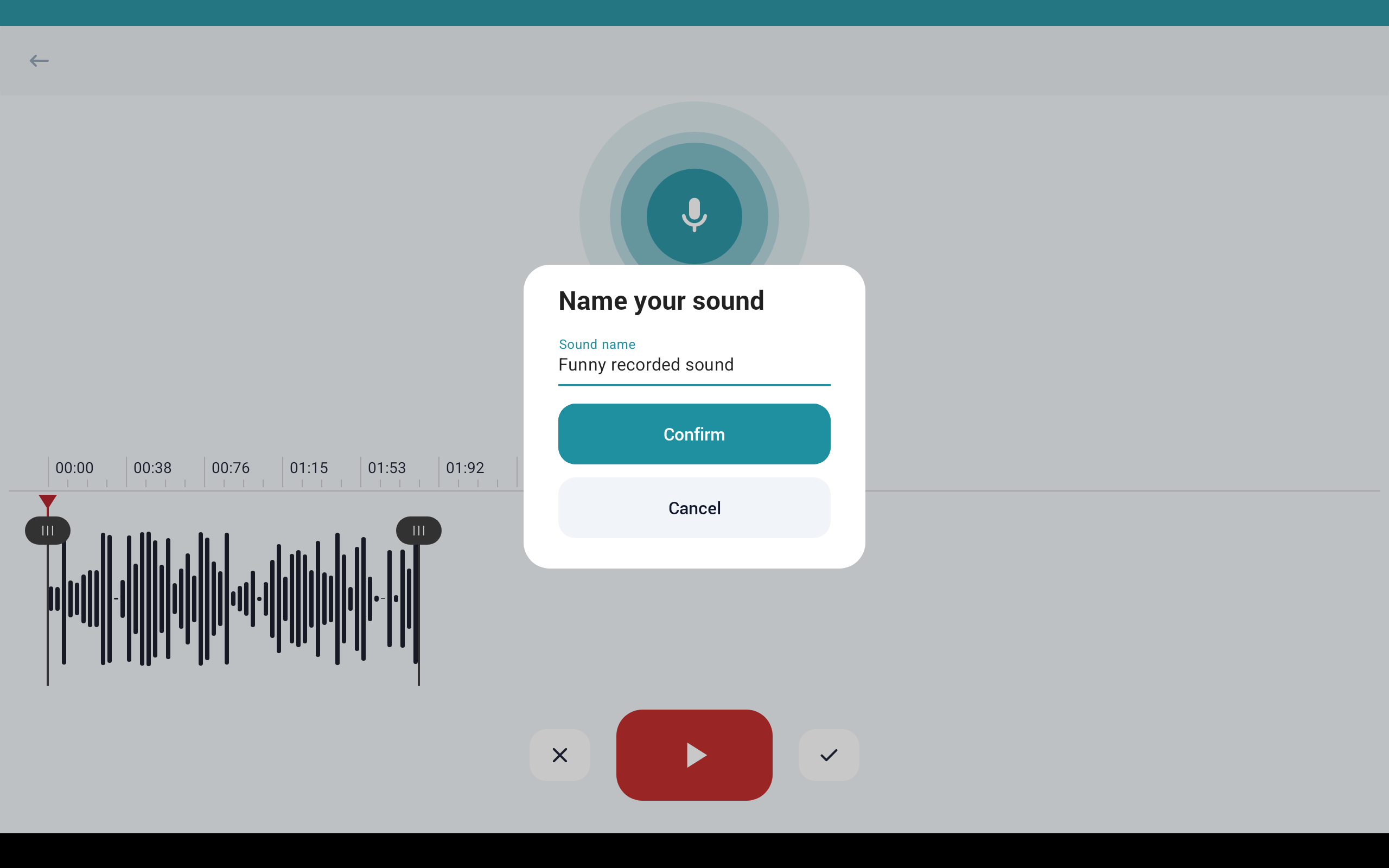This screenshot has height=868, width=1389.
Task: Click the left trim handle
Action: click(x=48, y=531)
